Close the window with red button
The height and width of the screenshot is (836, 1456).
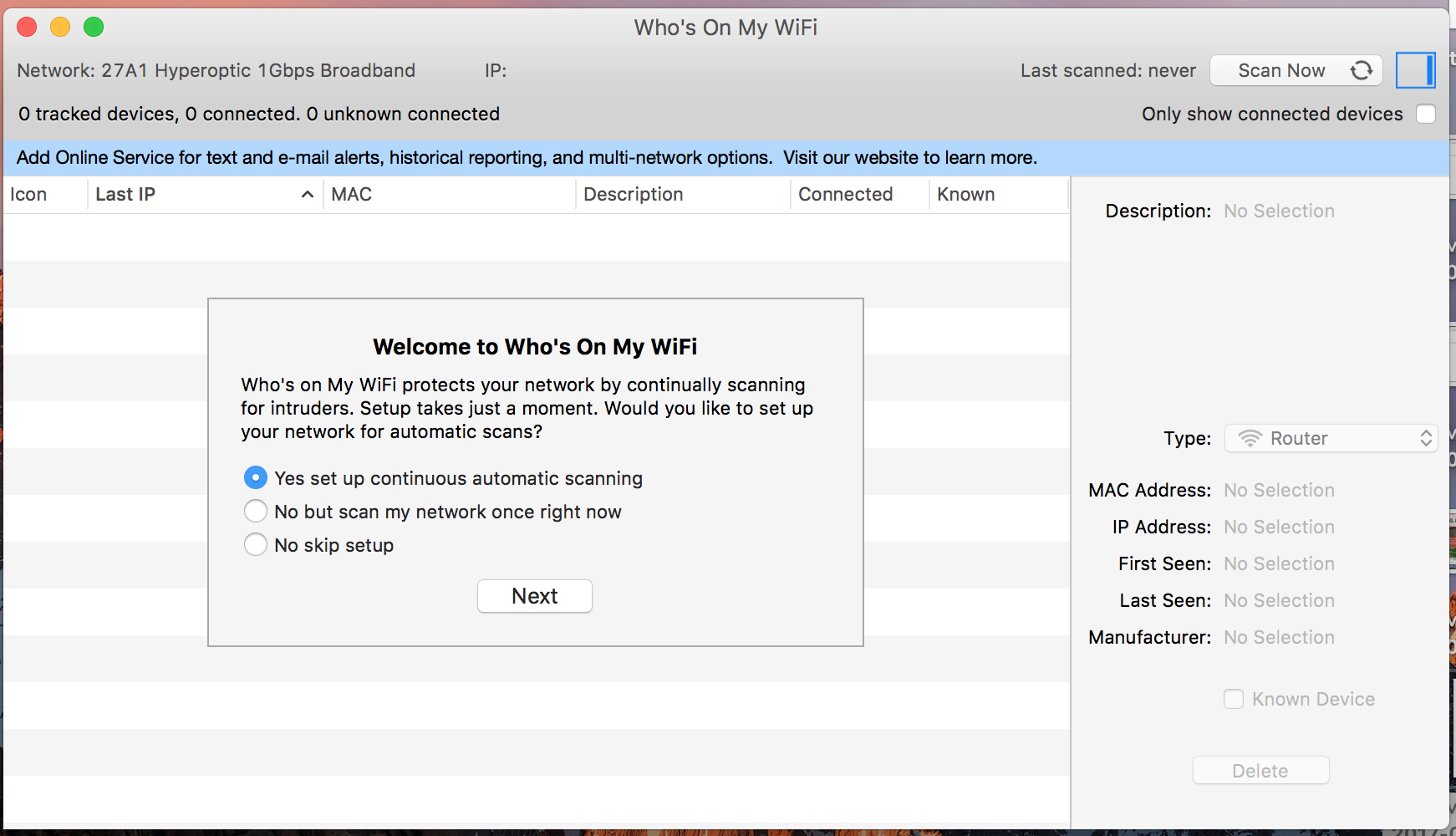click(27, 28)
